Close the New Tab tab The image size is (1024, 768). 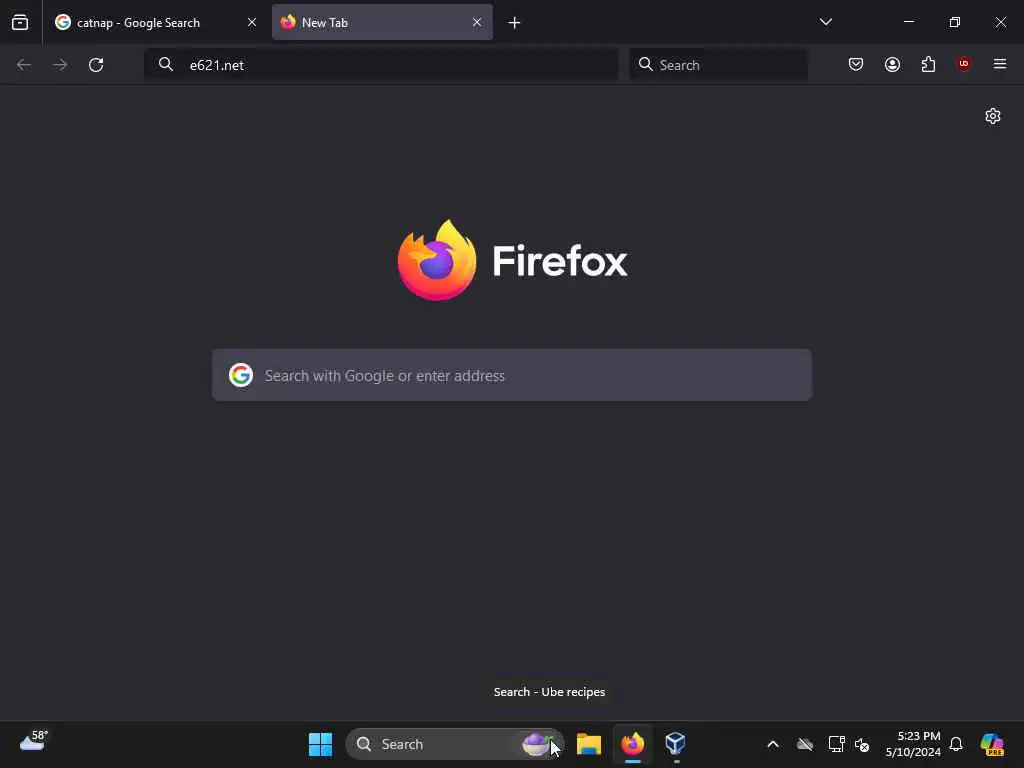(477, 22)
